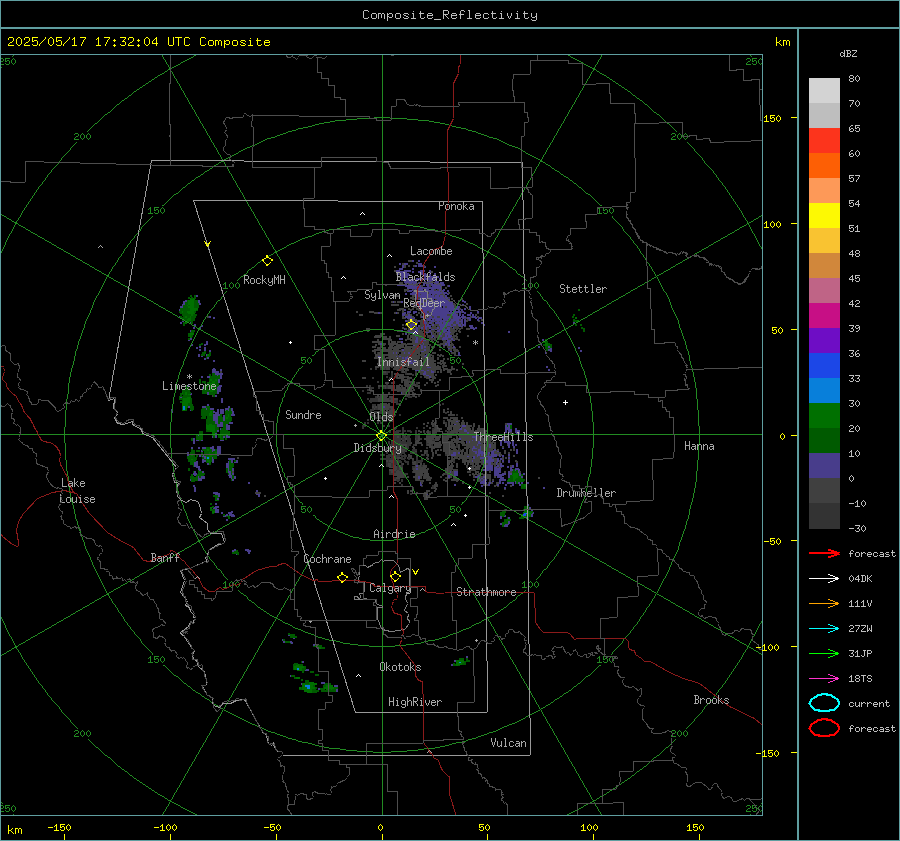Click the Ponoka city label

coord(456,206)
